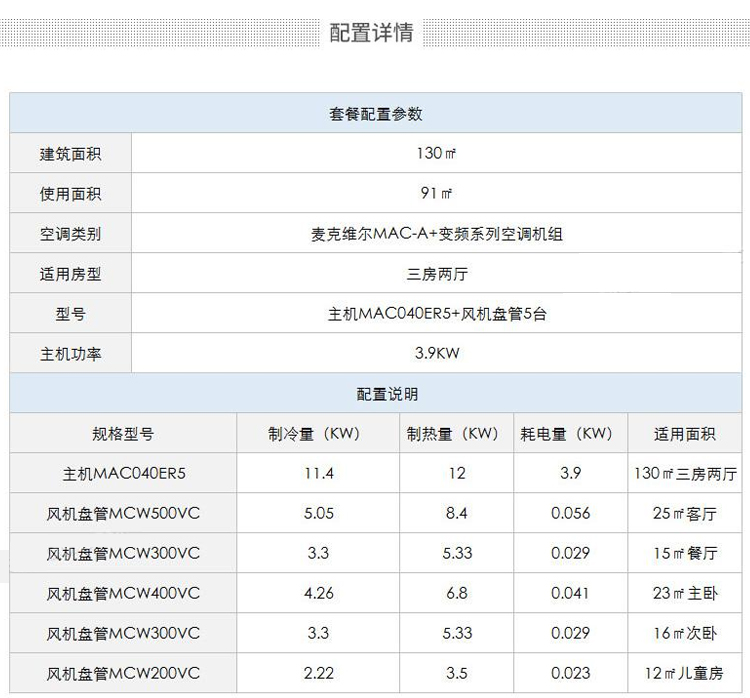Select the 制冷量 (KW) column header
The image size is (750, 698).
314,434
